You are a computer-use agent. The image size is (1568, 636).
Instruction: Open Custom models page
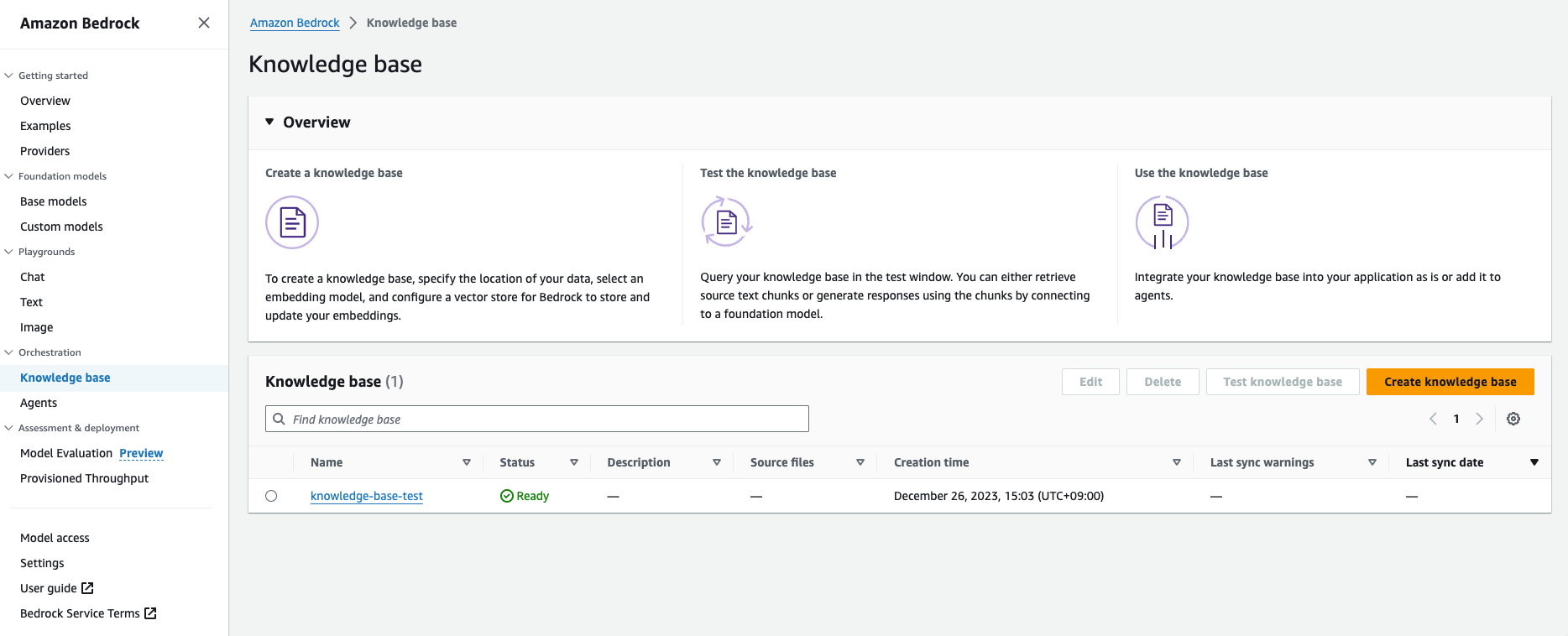(61, 227)
